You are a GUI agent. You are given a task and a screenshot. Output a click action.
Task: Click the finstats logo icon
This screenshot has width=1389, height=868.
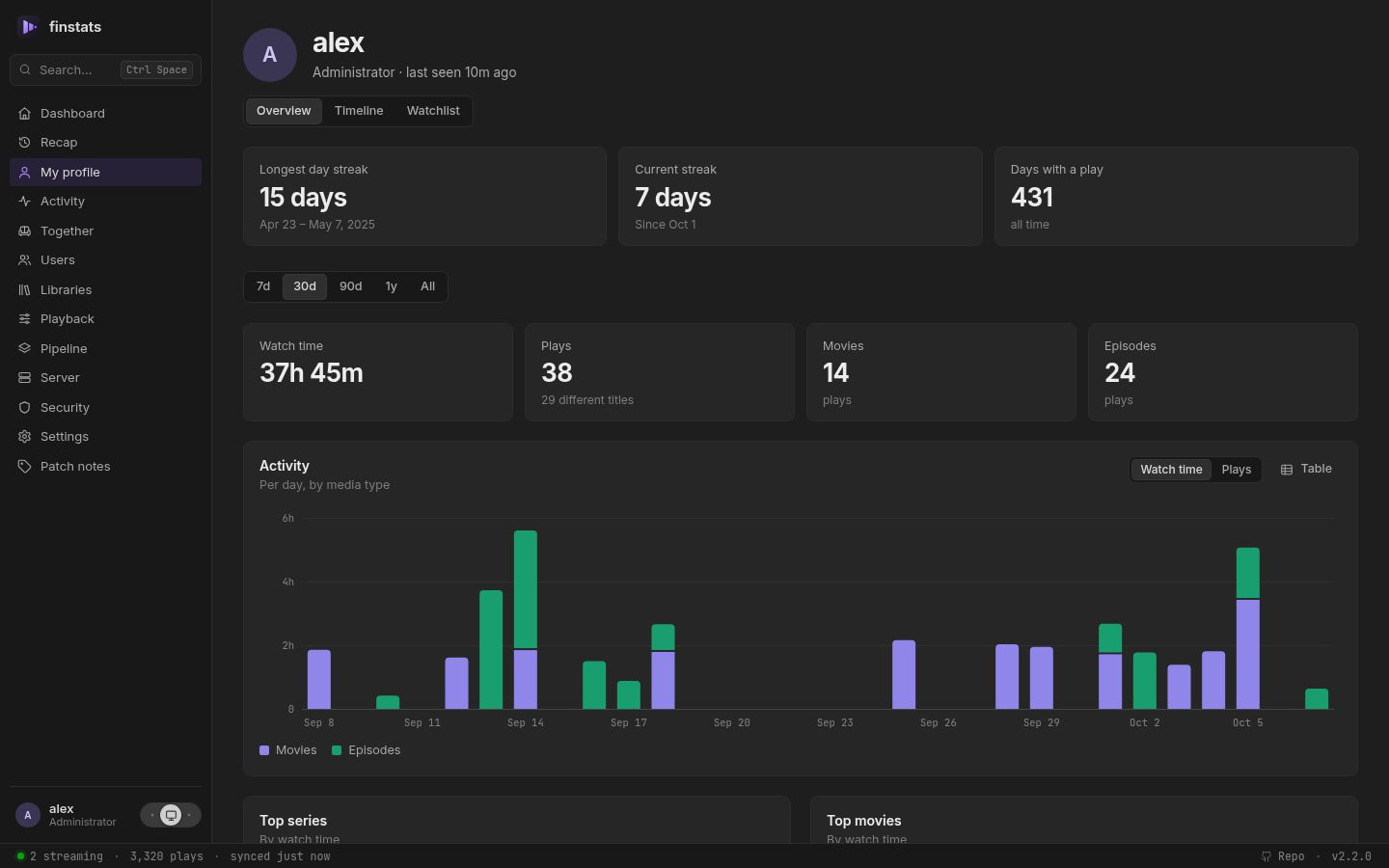28,27
